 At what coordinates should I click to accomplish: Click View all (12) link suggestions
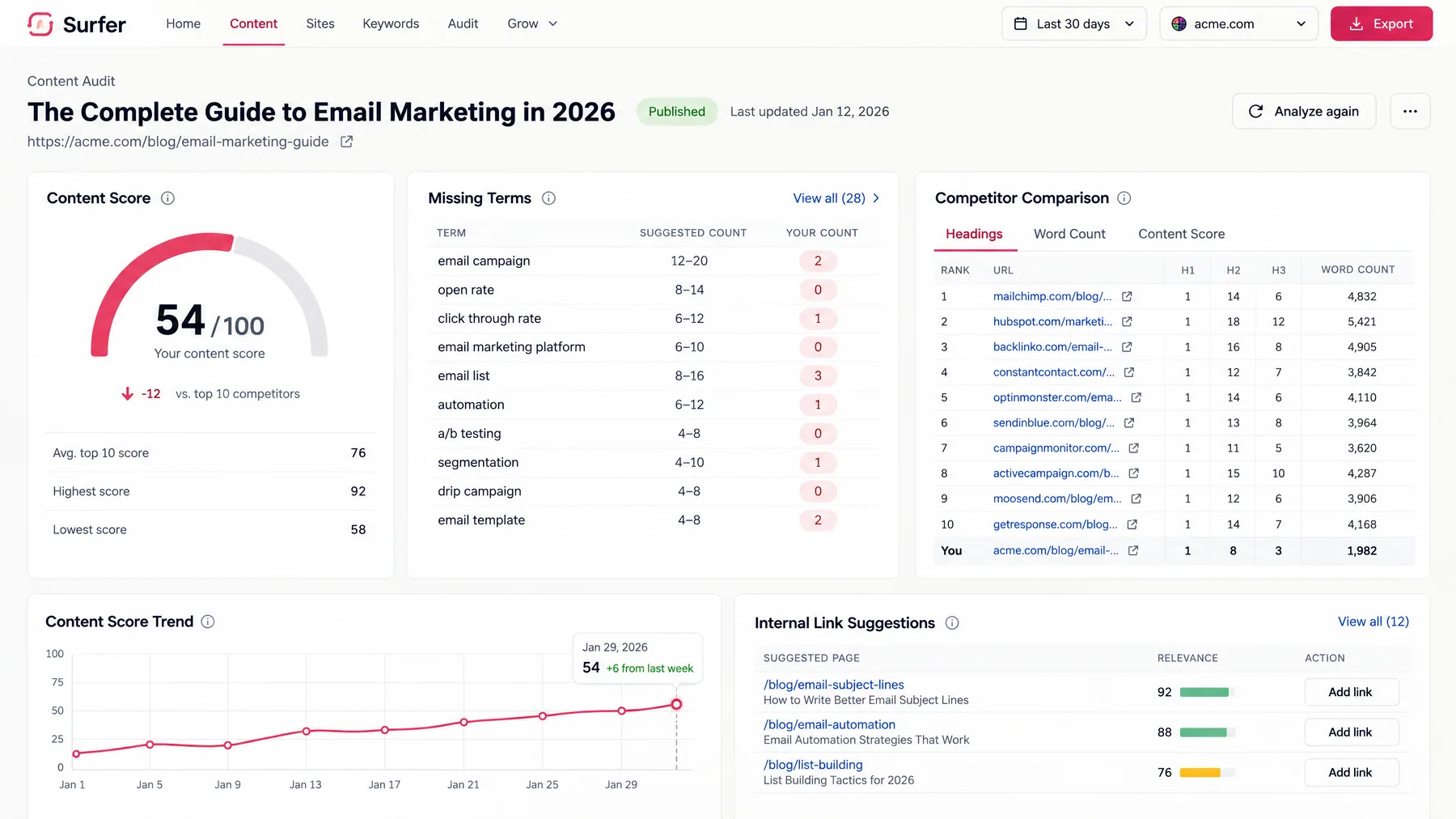pyautogui.click(x=1373, y=622)
